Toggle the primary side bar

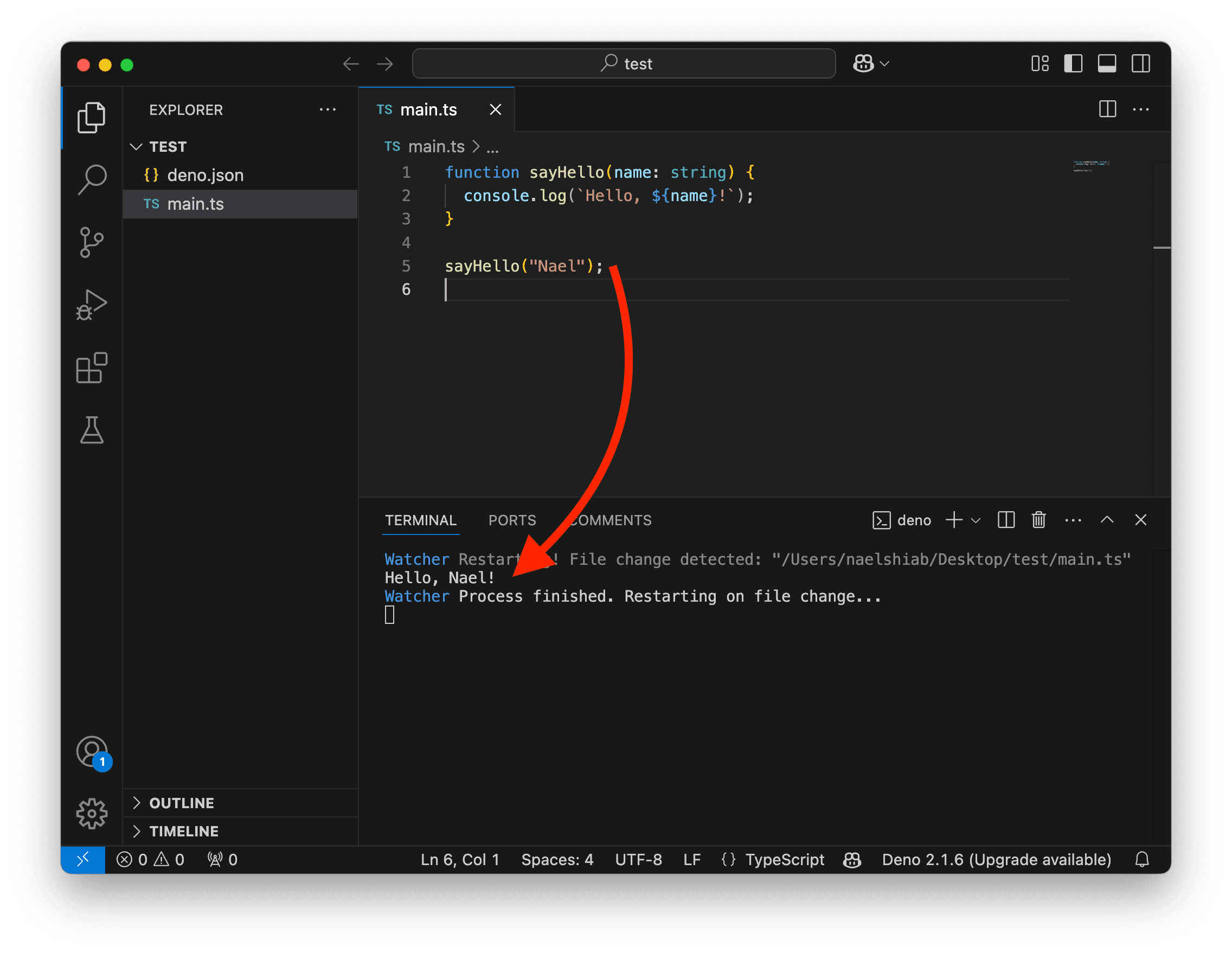1073,63
